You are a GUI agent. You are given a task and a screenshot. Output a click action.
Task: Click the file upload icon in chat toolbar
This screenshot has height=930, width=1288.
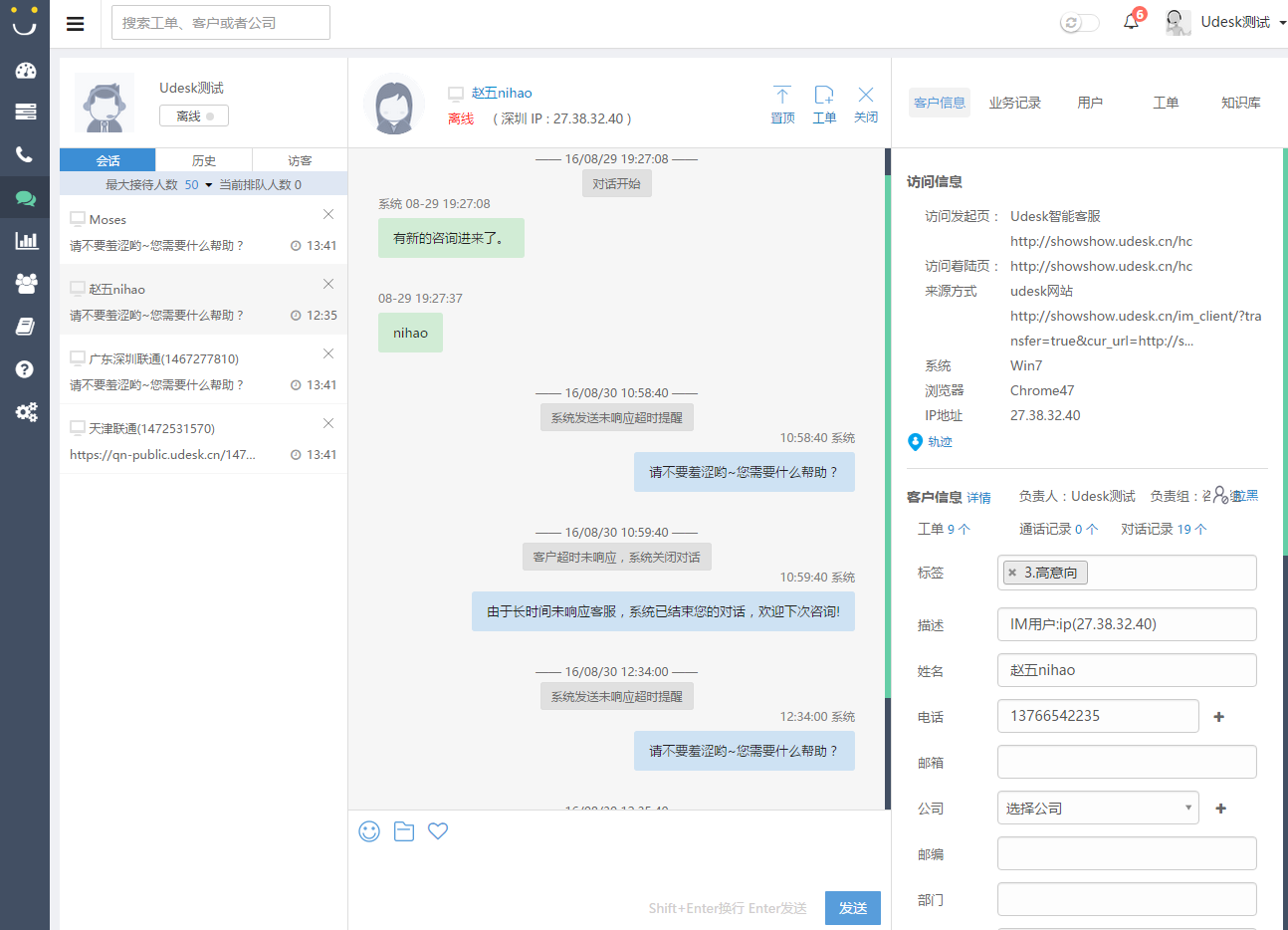[403, 831]
